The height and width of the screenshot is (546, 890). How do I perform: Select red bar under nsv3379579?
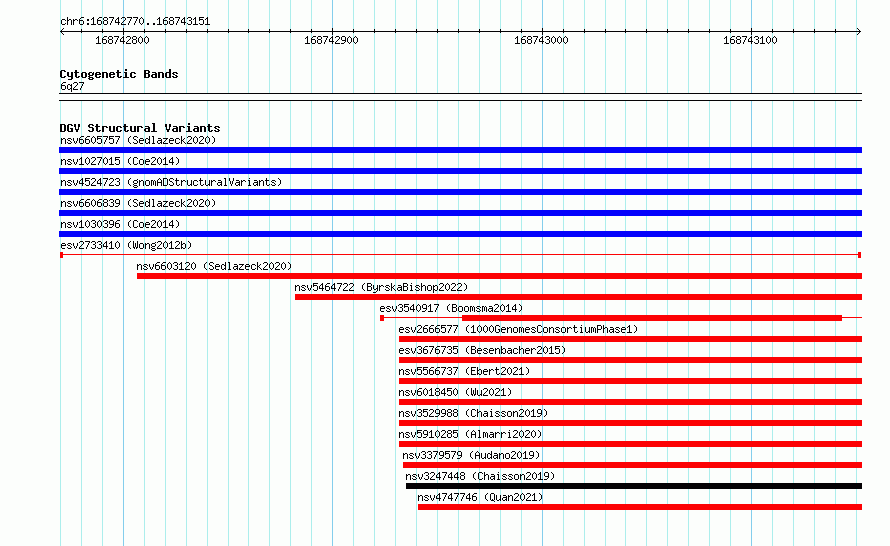pyautogui.click(x=632, y=465)
